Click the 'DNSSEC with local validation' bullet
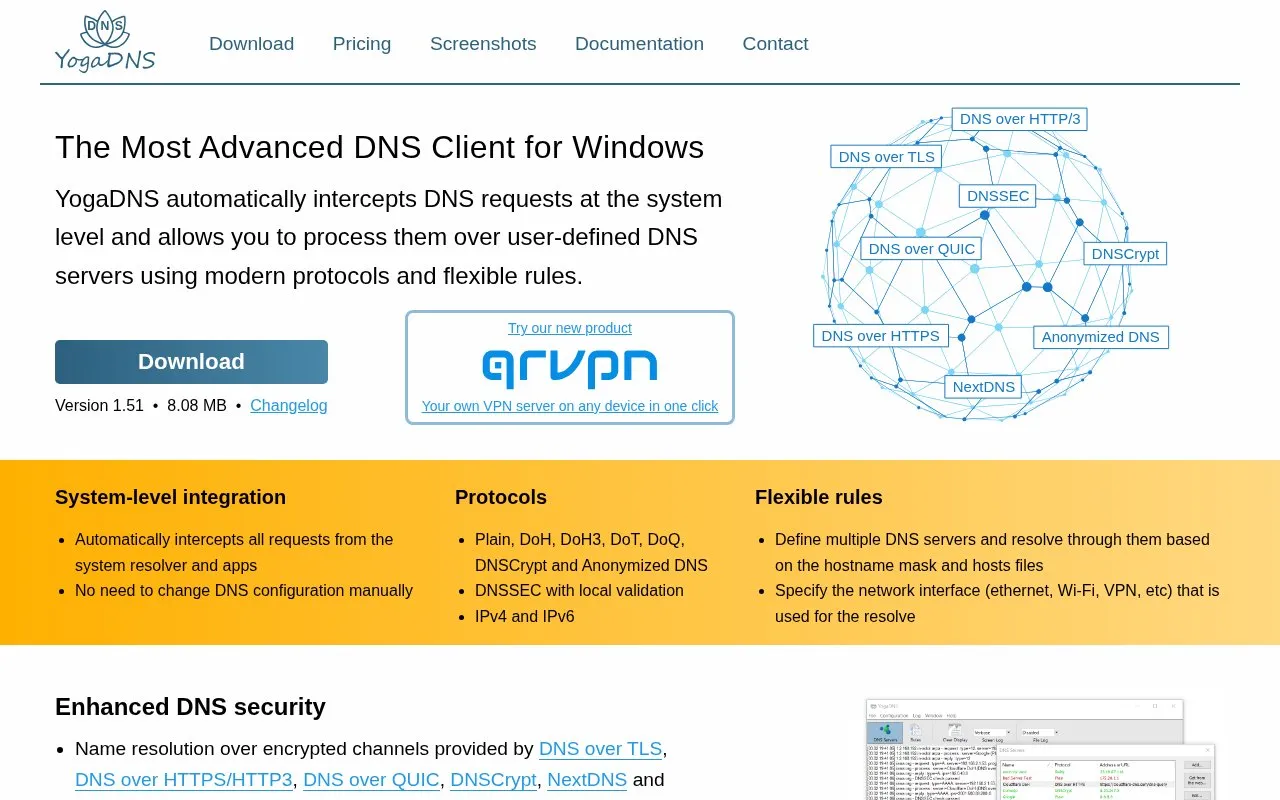 (x=579, y=591)
